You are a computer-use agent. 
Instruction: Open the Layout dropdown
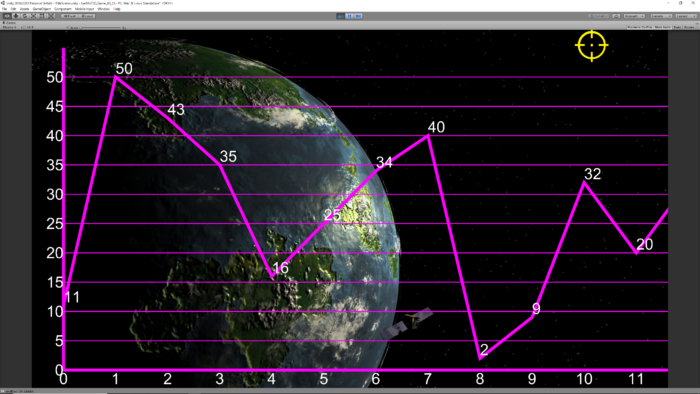pyautogui.click(x=686, y=16)
